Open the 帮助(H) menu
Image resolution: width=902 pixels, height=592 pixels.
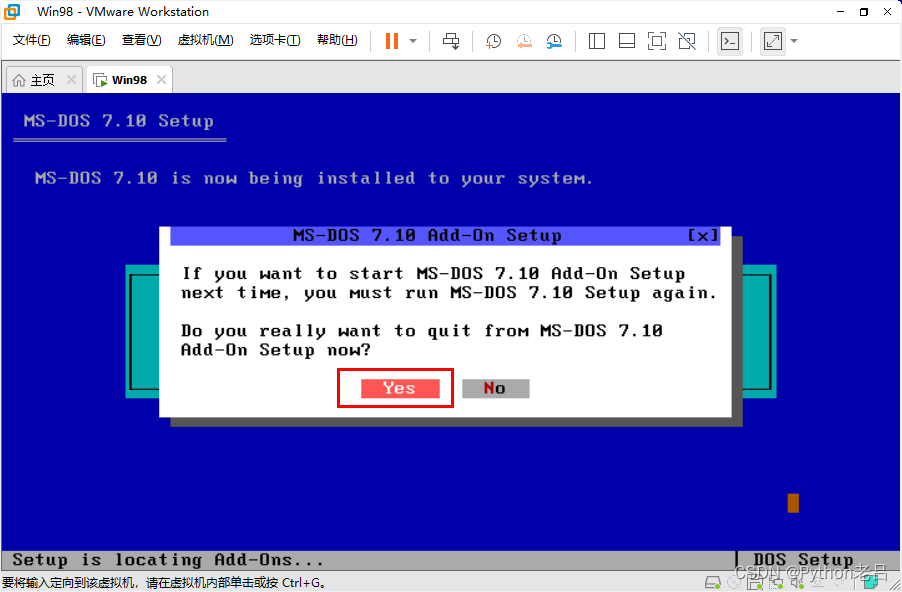(337, 40)
